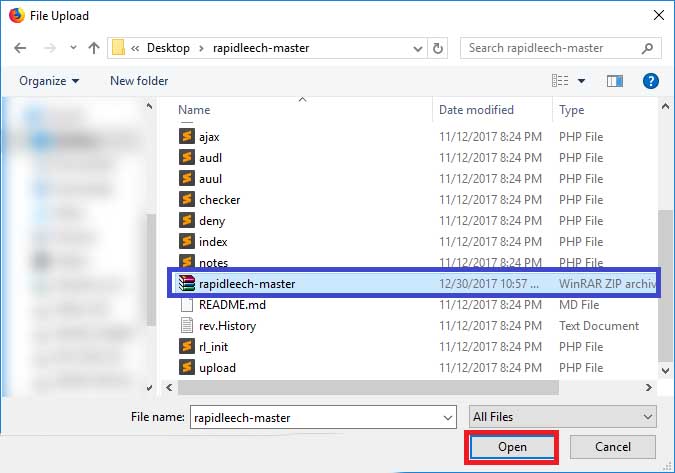Image resolution: width=675 pixels, height=473 pixels.
Task: Select the checker PHP file icon
Action: pyautogui.click(x=187, y=199)
